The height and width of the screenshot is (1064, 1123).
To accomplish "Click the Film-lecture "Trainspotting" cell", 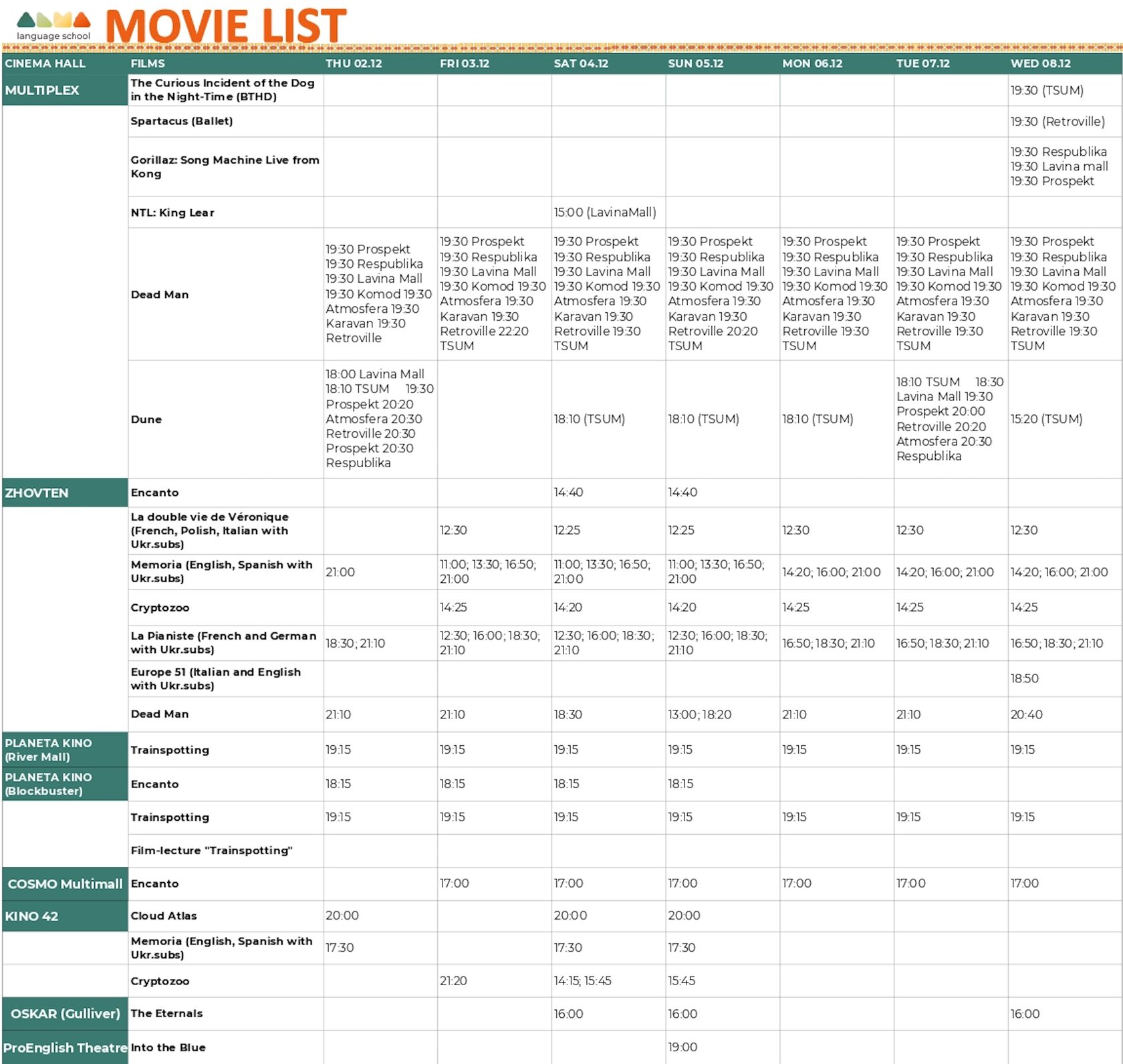I will click(225, 851).
